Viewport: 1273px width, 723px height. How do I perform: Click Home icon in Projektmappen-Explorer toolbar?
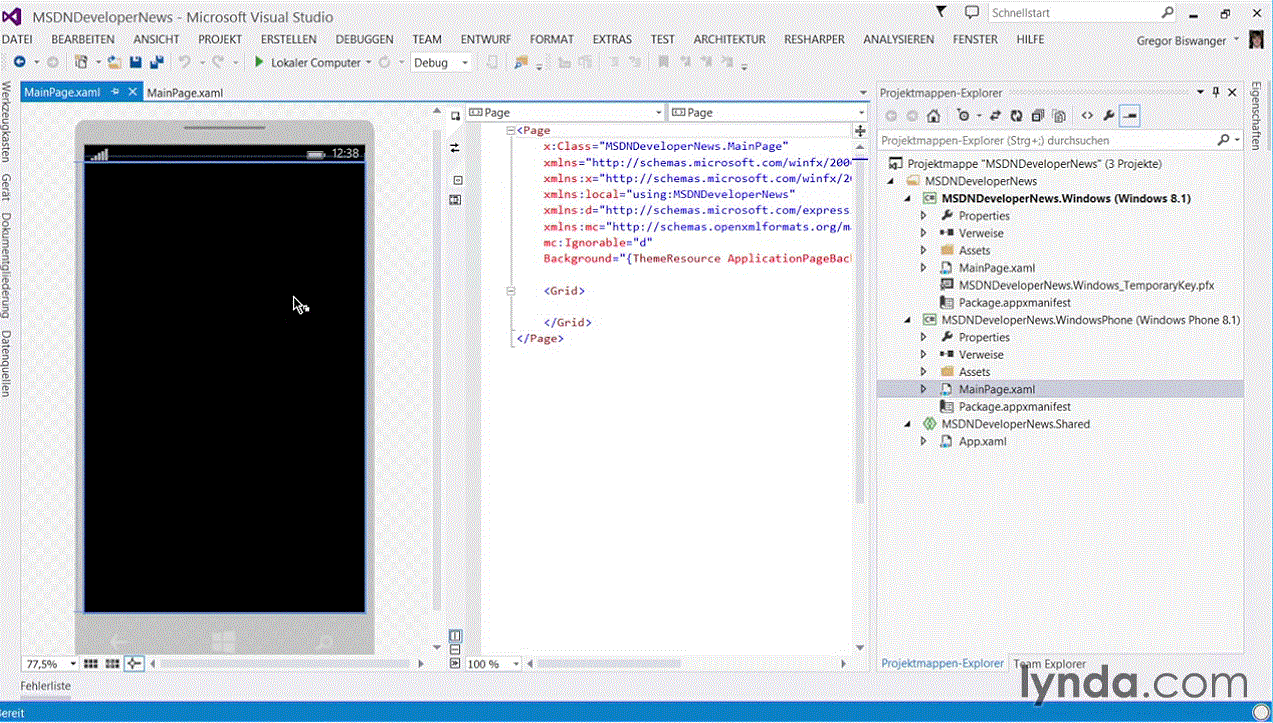[x=933, y=116]
